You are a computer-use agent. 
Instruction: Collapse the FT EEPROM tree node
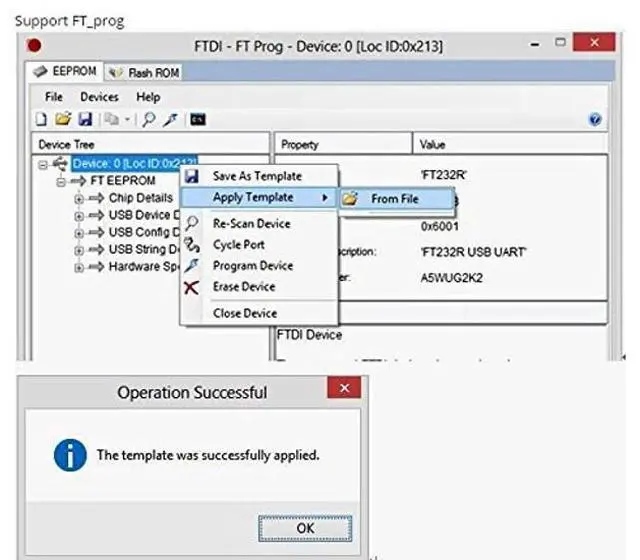pos(61,181)
